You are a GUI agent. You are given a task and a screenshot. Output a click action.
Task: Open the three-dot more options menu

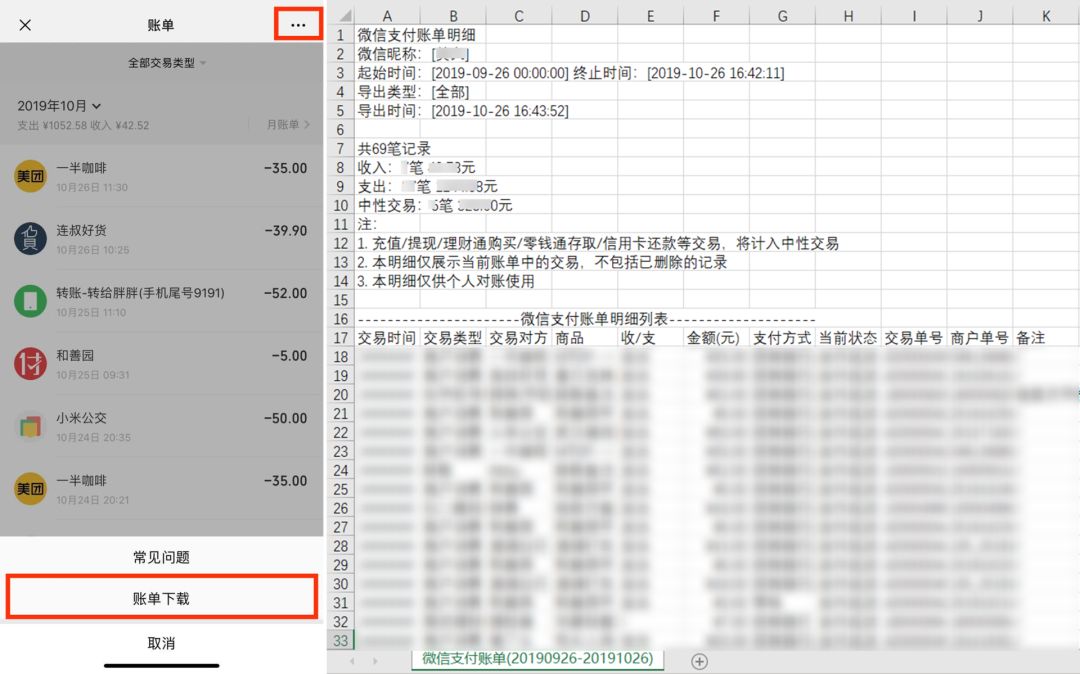pyautogui.click(x=298, y=25)
